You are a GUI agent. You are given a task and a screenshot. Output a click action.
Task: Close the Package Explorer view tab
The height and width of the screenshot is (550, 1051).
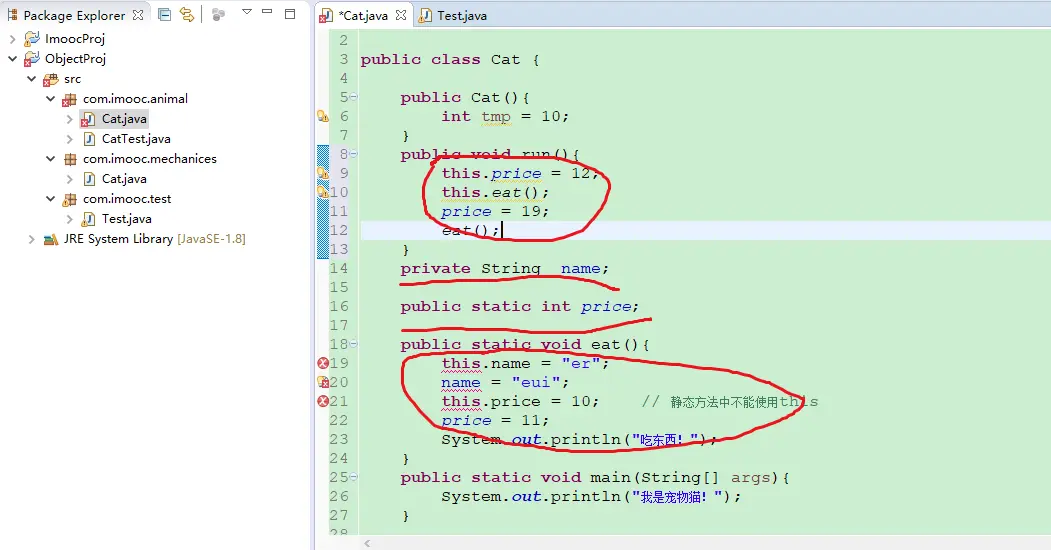[138, 15]
